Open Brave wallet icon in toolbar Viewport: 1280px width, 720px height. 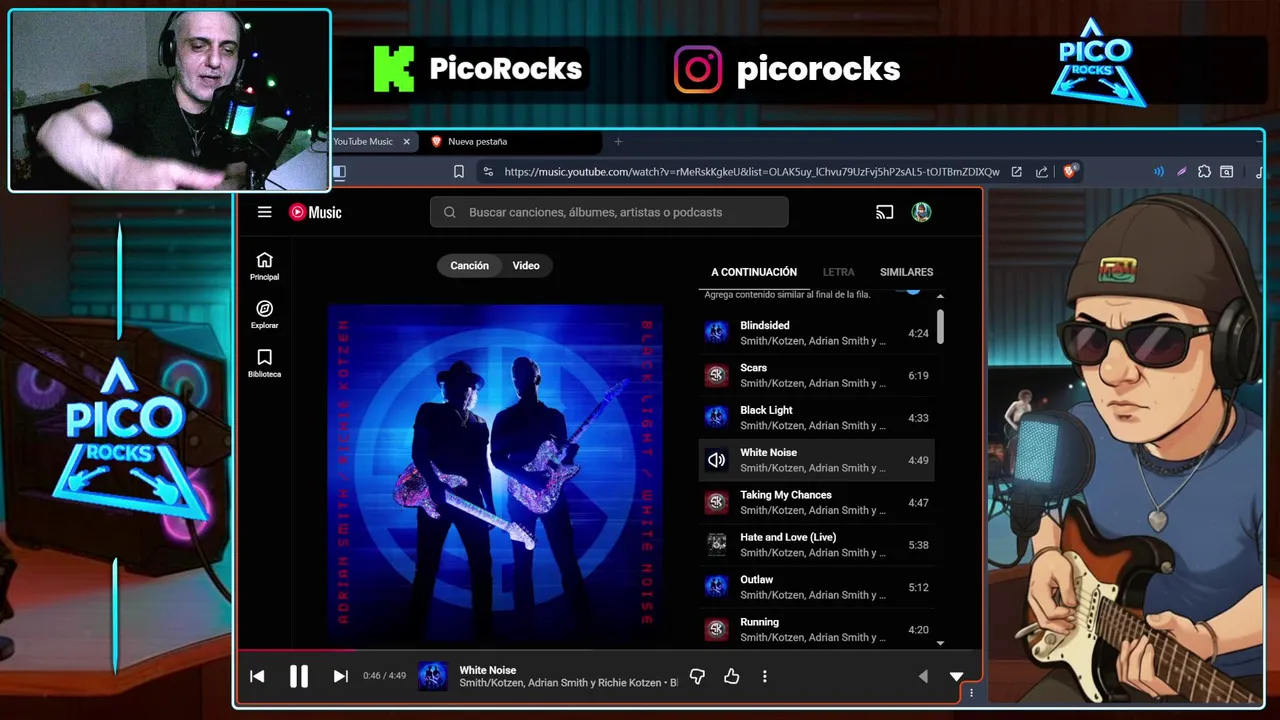1227,172
